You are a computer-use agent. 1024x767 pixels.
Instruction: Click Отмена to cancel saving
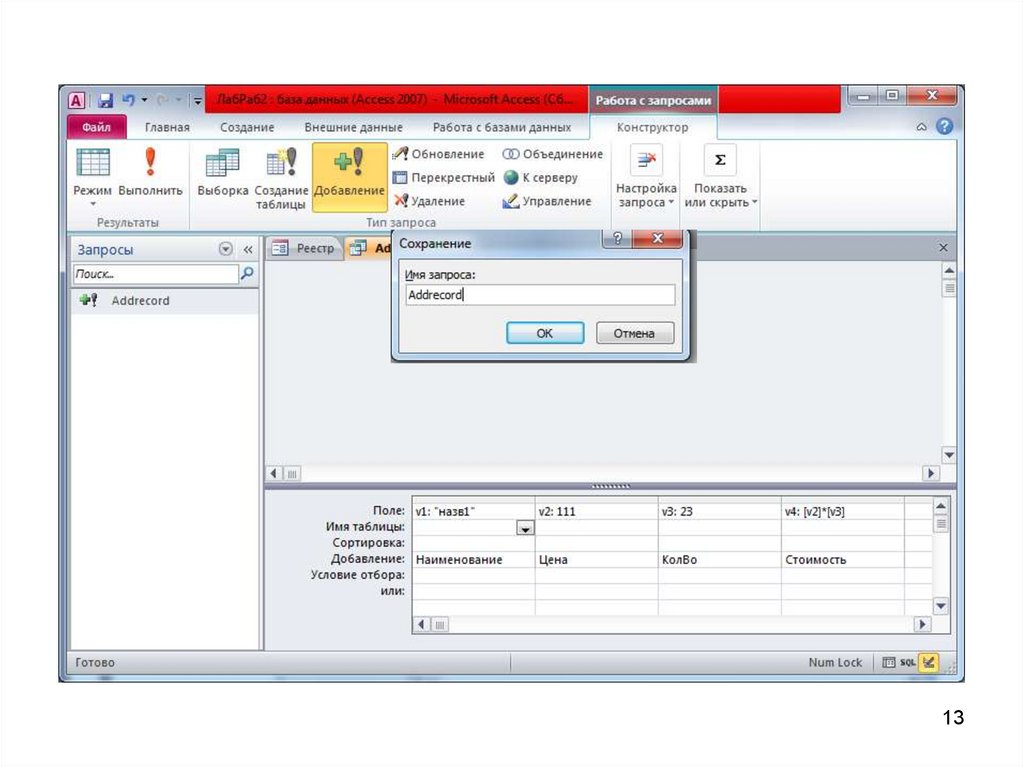point(635,333)
